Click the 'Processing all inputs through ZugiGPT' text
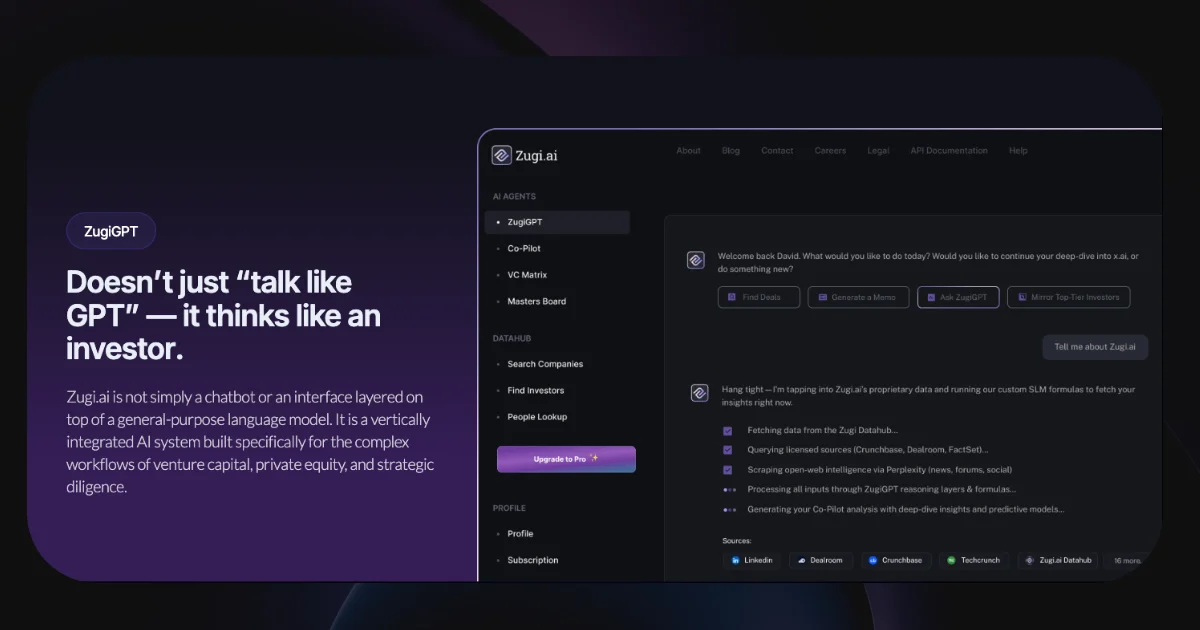This screenshot has height=630, width=1200. tap(882, 490)
